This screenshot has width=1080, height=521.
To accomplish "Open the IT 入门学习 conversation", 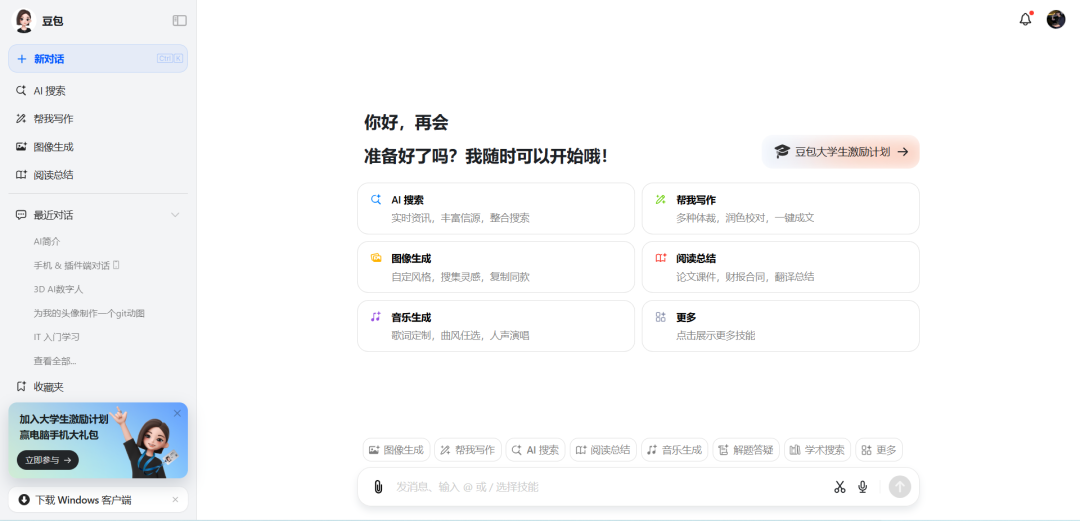I will coord(56,337).
